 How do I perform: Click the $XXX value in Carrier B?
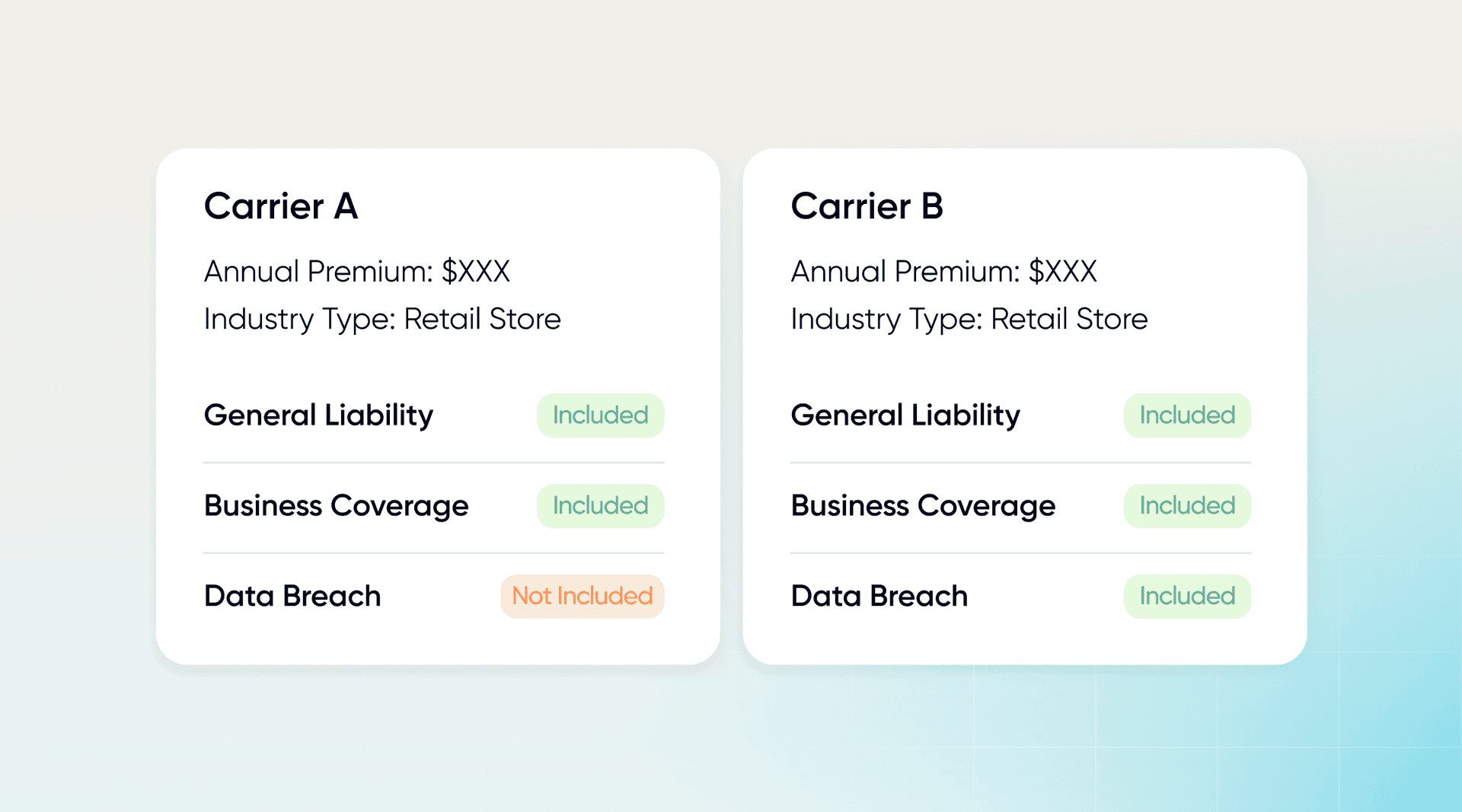click(1062, 272)
